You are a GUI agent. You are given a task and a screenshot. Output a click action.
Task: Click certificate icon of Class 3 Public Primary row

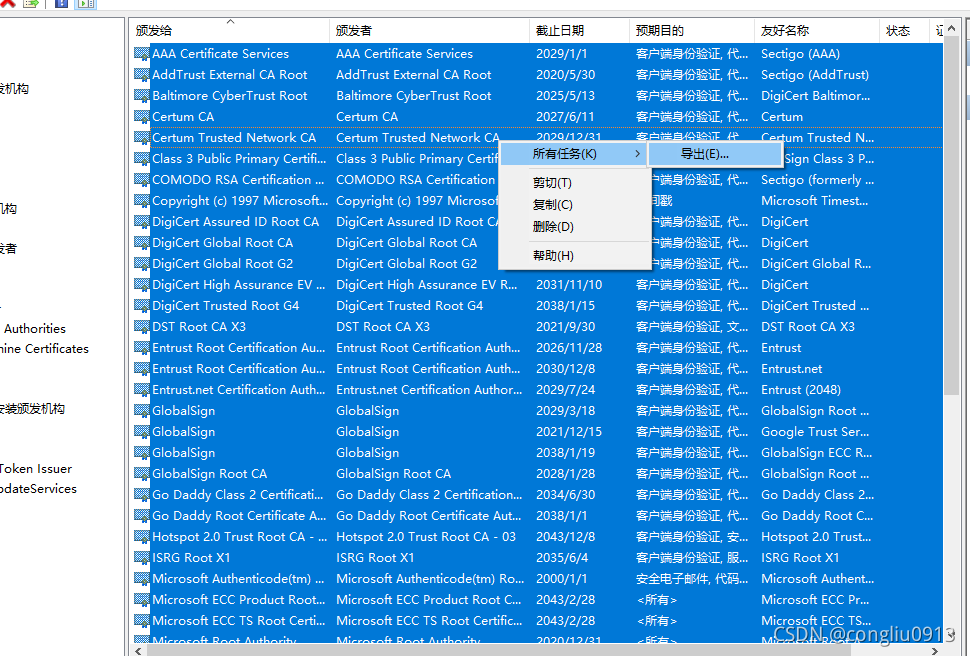(x=142, y=159)
